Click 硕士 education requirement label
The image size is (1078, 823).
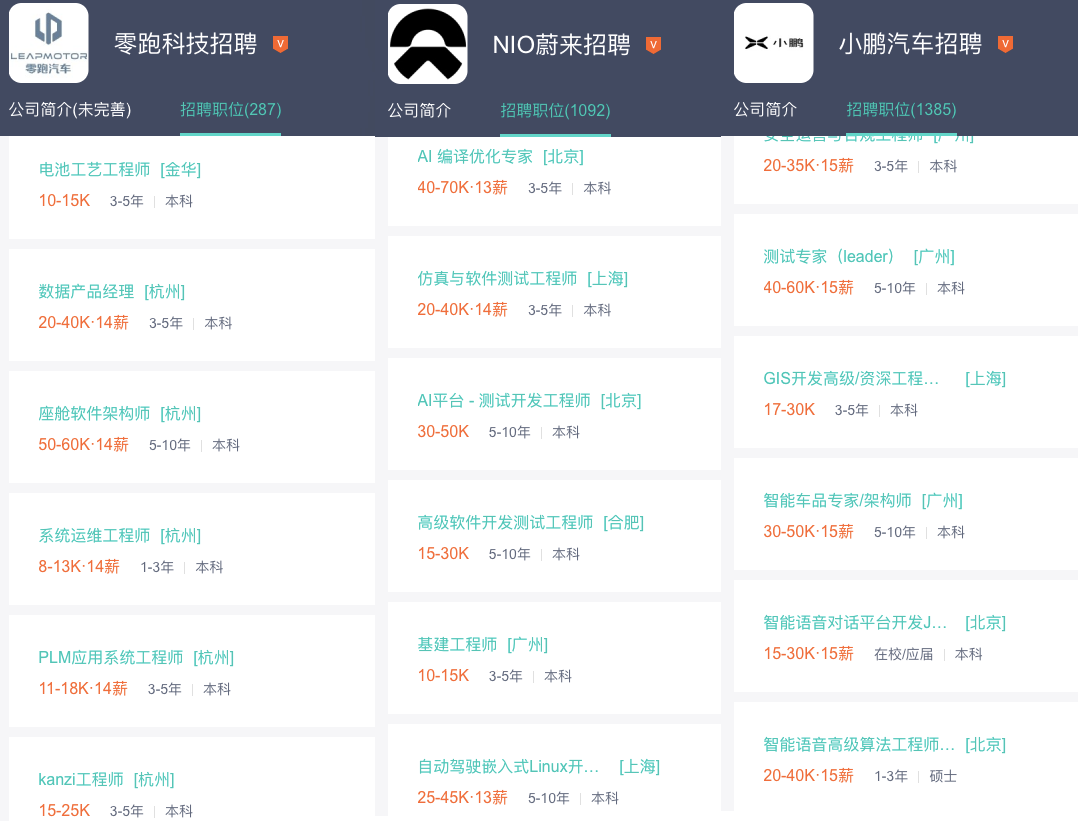tap(943, 776)
